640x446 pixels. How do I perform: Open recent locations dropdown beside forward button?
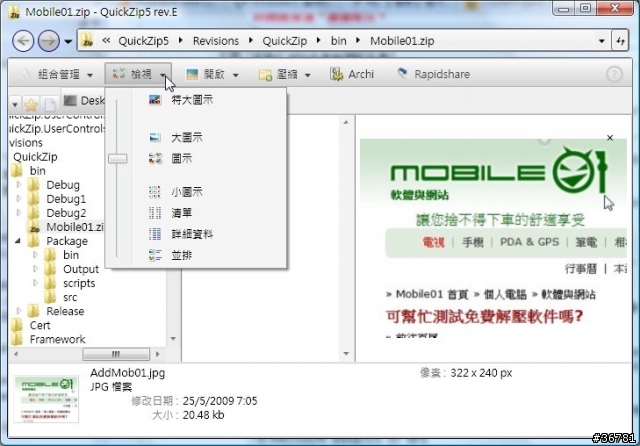coord(68,41)
